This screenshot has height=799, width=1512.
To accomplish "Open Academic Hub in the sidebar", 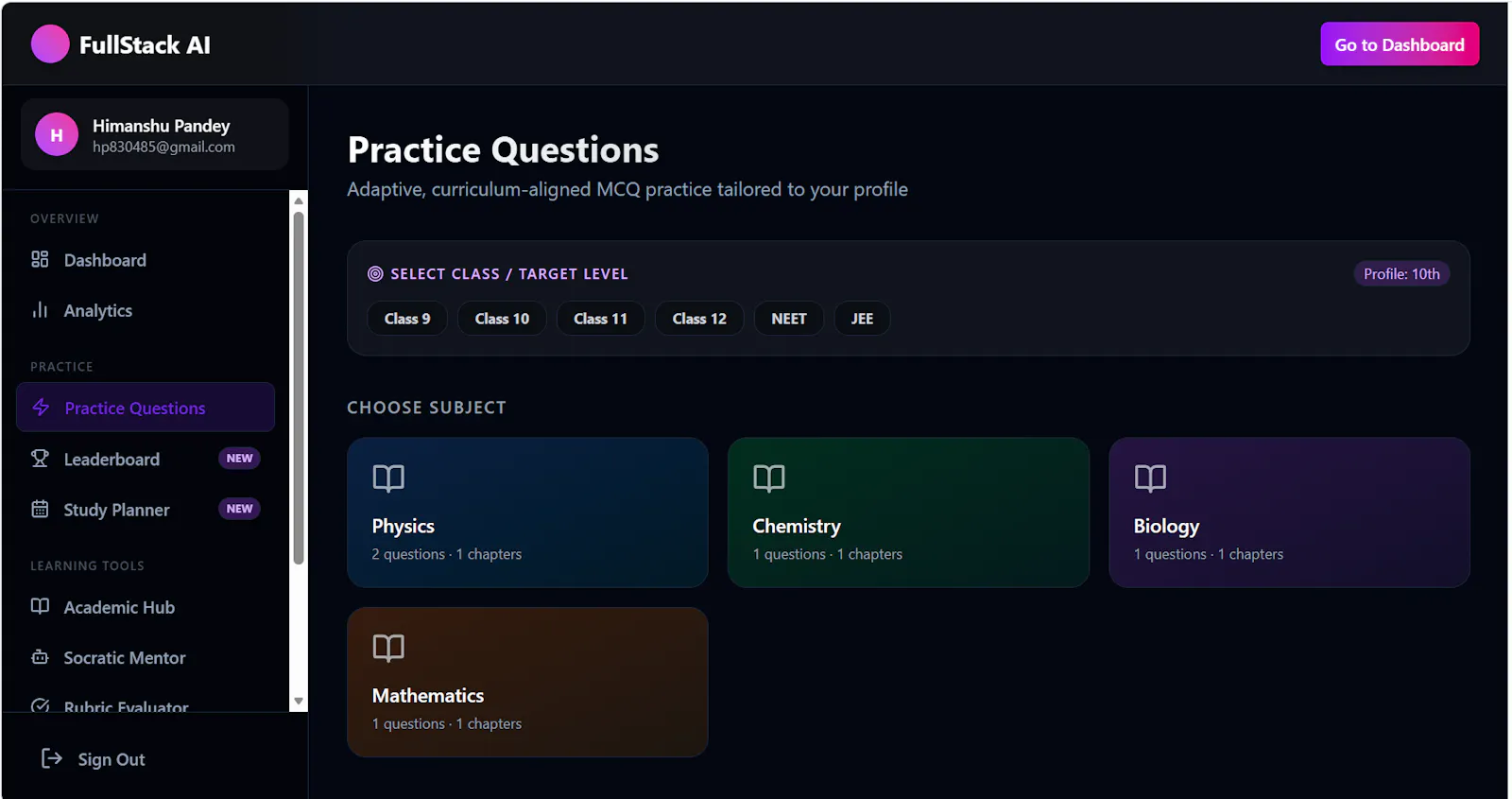I will 146,607.
